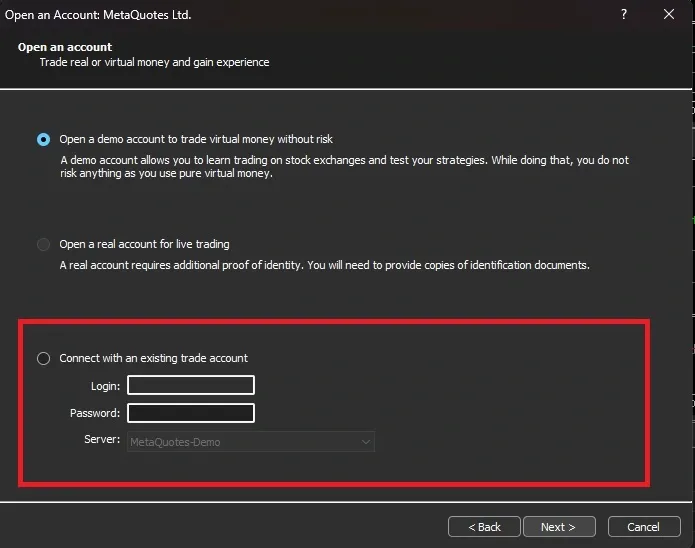Click the 'Login:' field label
The height and width of the screenshot is (548, 695).
coord(105,386)
